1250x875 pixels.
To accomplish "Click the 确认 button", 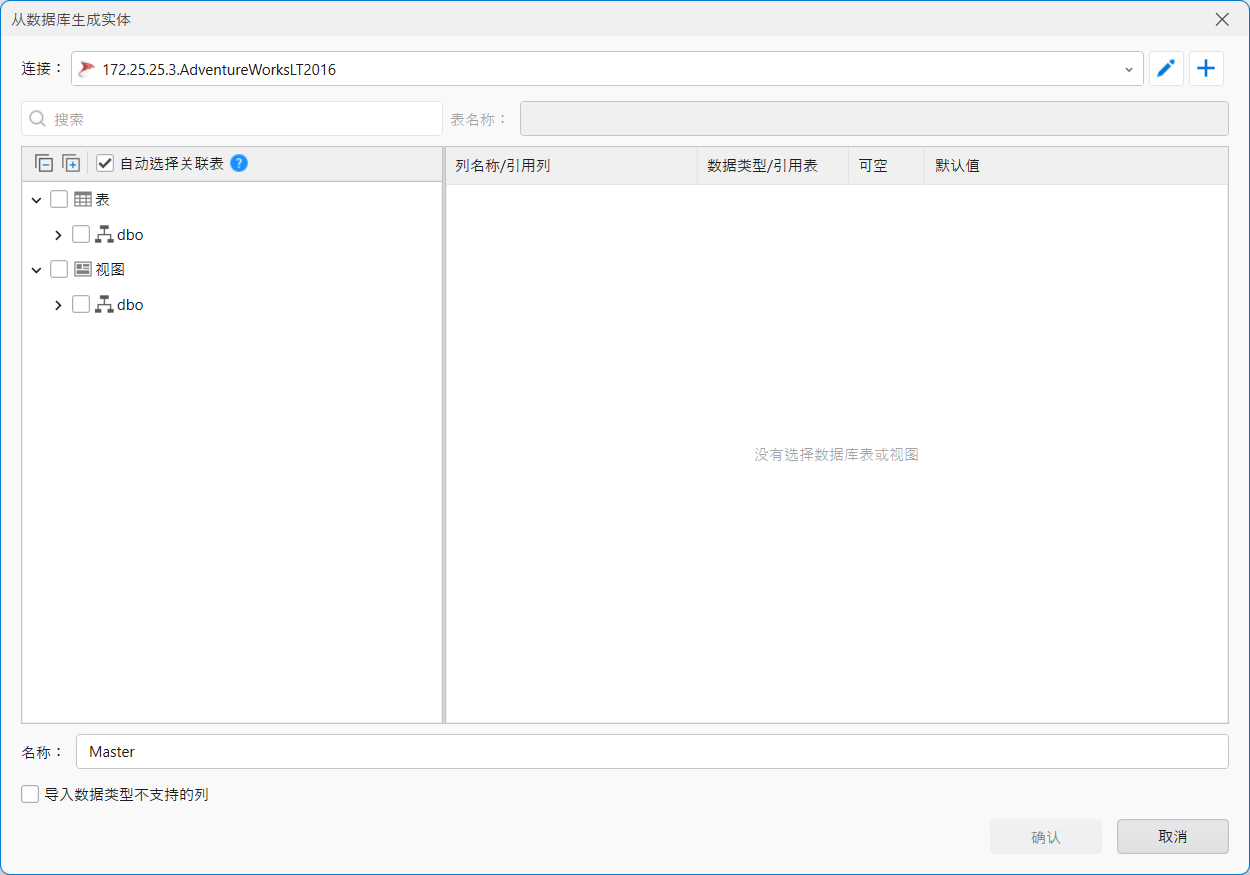I will pyautogui.click(x=1046, y=836).
